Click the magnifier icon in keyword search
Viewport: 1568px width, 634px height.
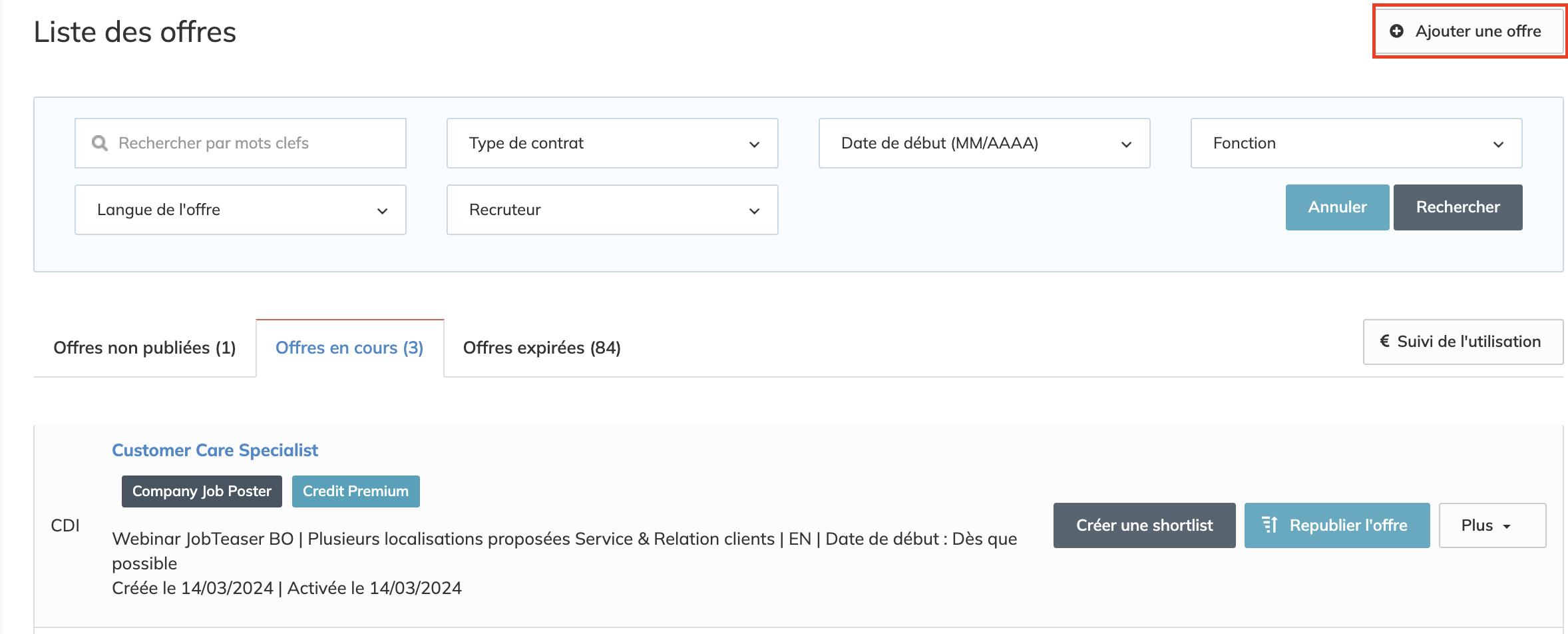tap(100, 143)
